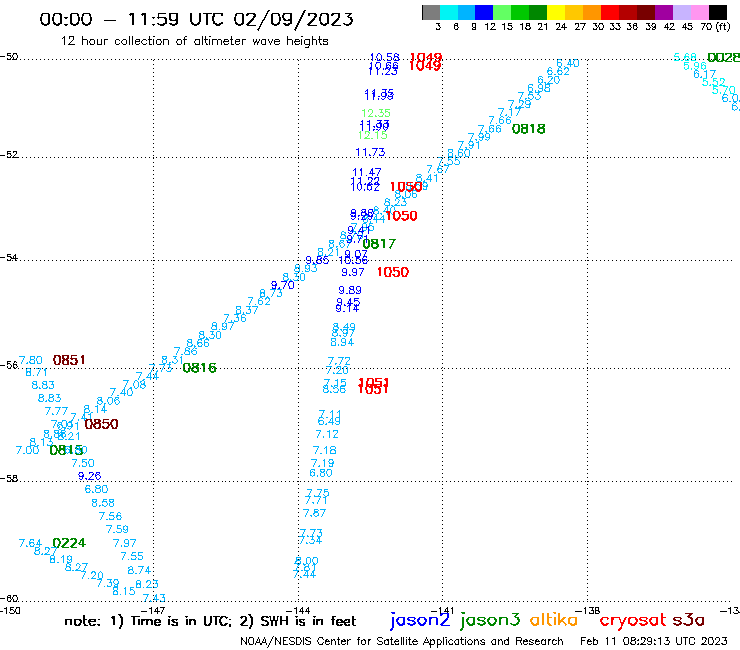
Task: Click the 'Feb 11 08:29:13 UTC 2023' timestamp
Action: coord(654,641)
